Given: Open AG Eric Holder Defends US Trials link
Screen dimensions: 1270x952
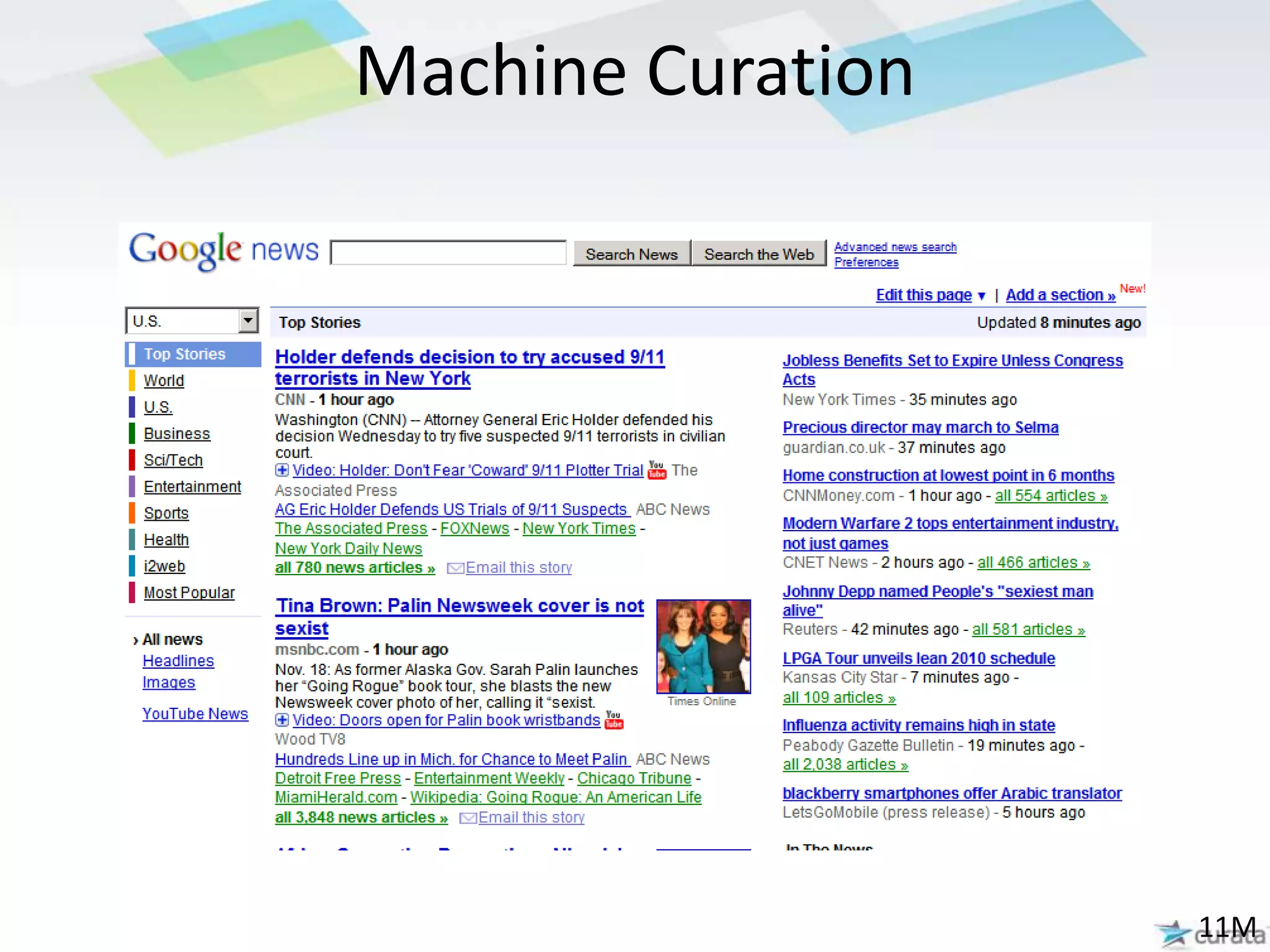Looking at the screenshot, I should tap(453, 509).
